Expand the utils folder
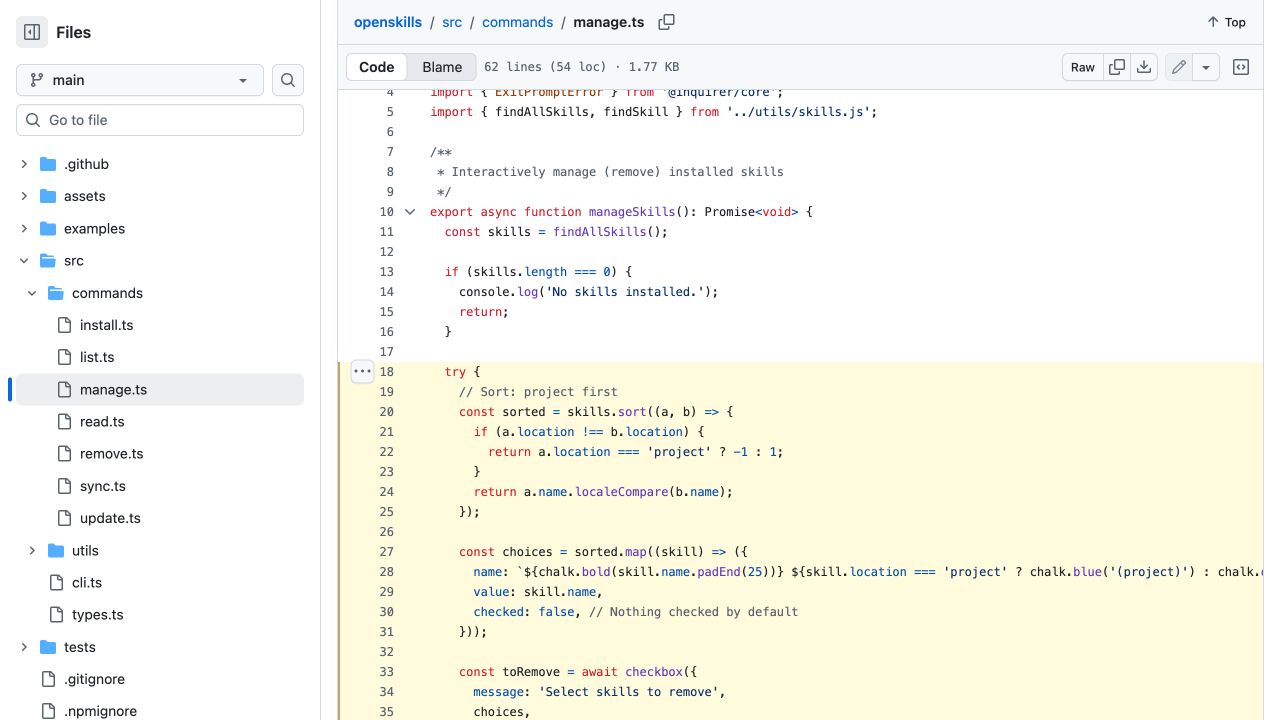 pyautogui.click(x=32, y=550)
